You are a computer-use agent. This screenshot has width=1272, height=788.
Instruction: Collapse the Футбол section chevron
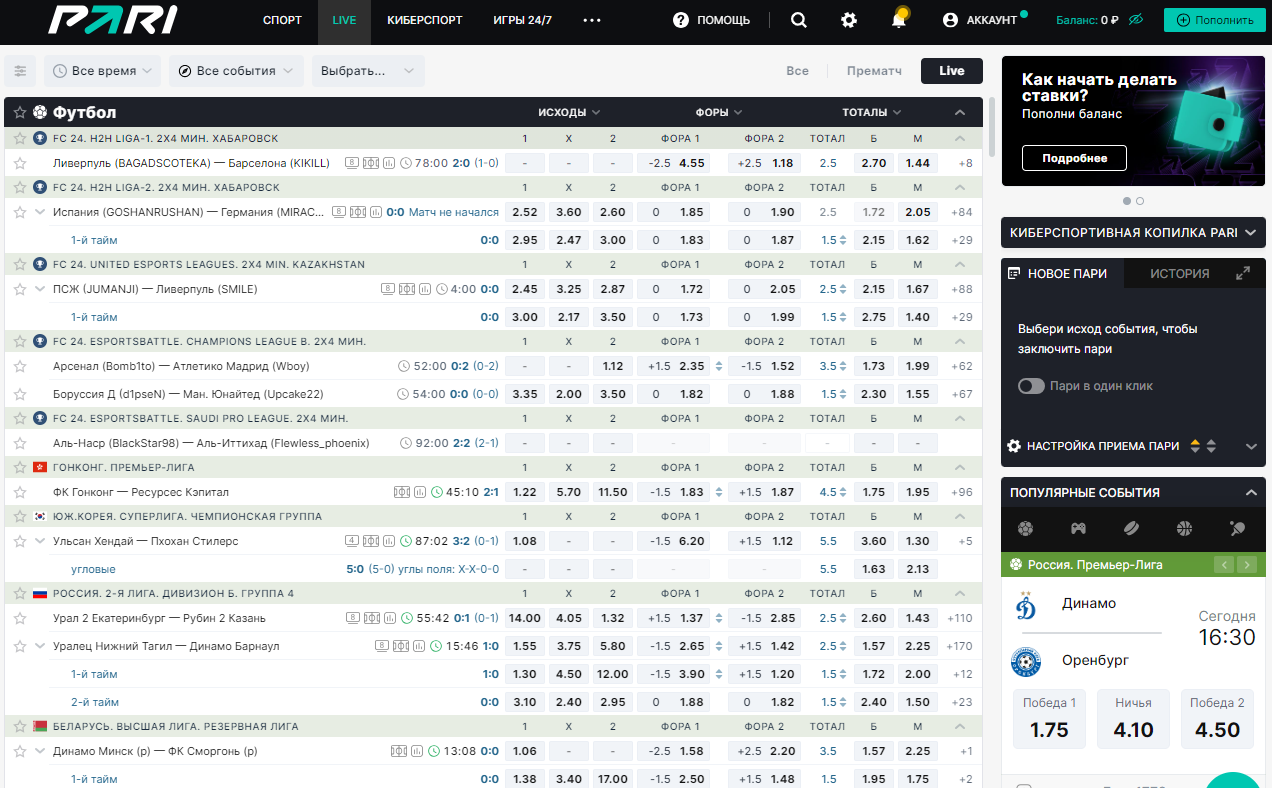[960, 112]
